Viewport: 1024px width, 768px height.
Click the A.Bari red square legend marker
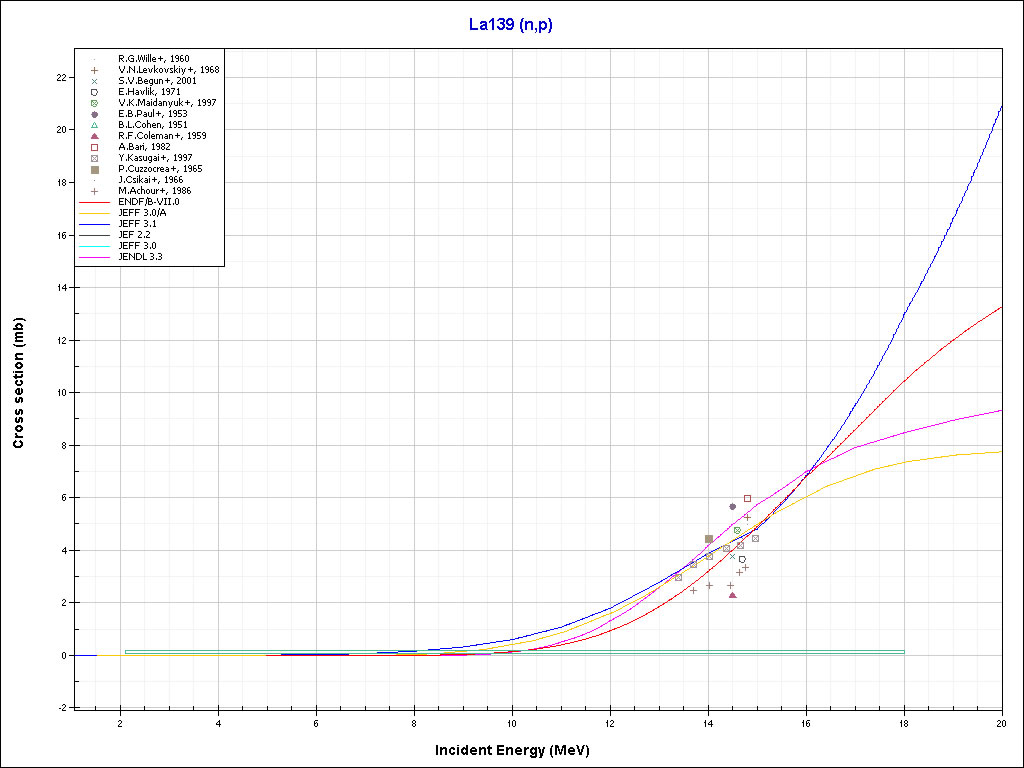94,147
